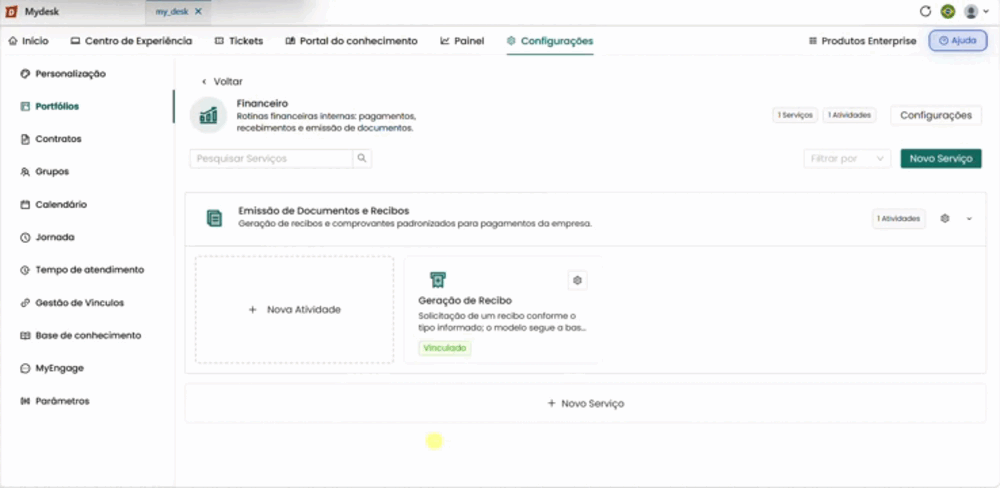Open the Painel tab
The width and height of the screenshot is (1000, 488).
point(462,41)
